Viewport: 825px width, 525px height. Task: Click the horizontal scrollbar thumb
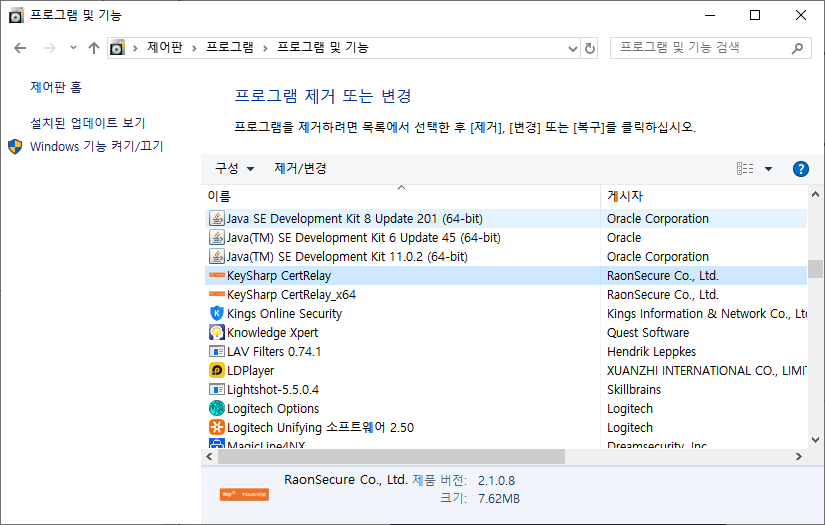(391, 457)
